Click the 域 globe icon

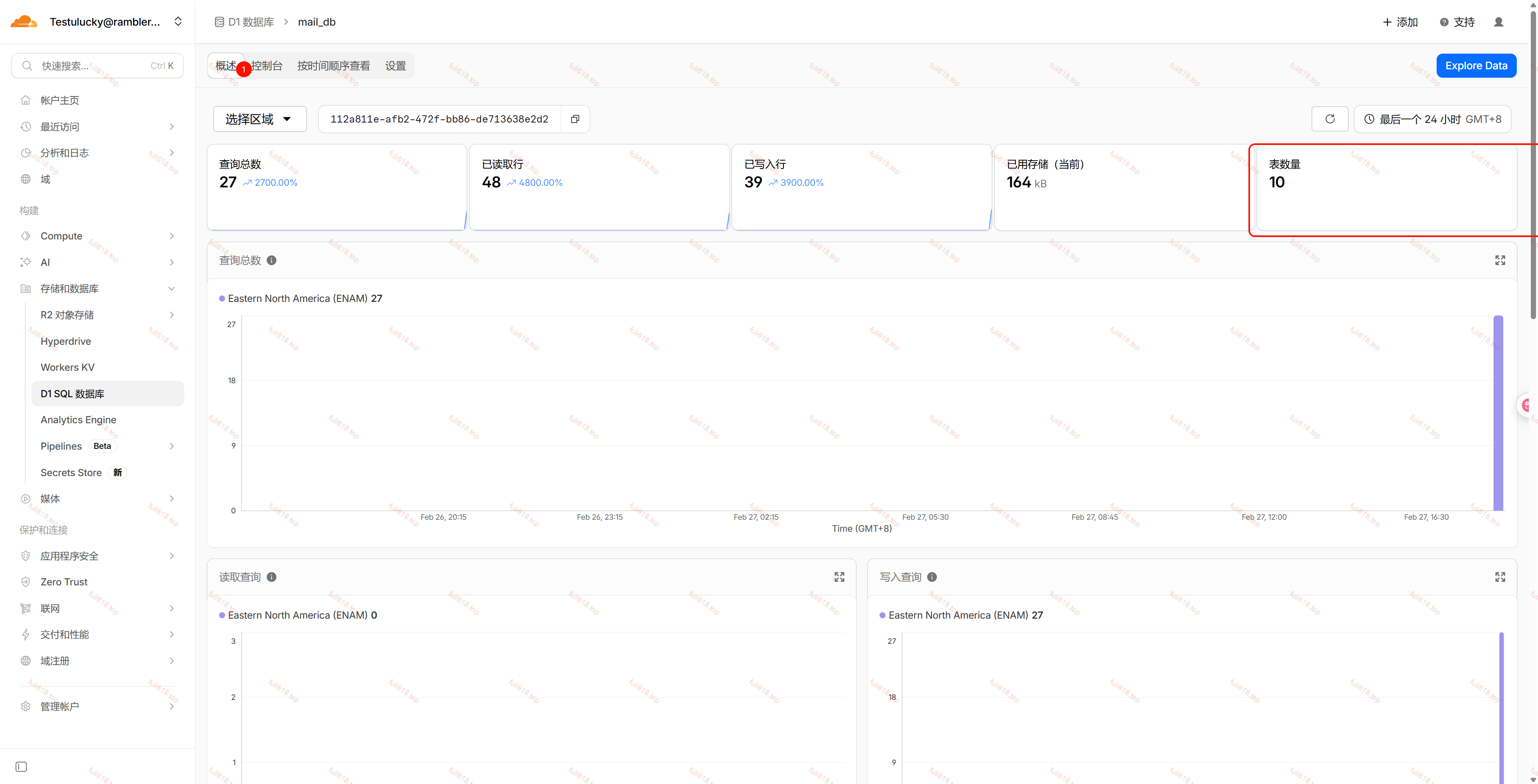point(26,179)
